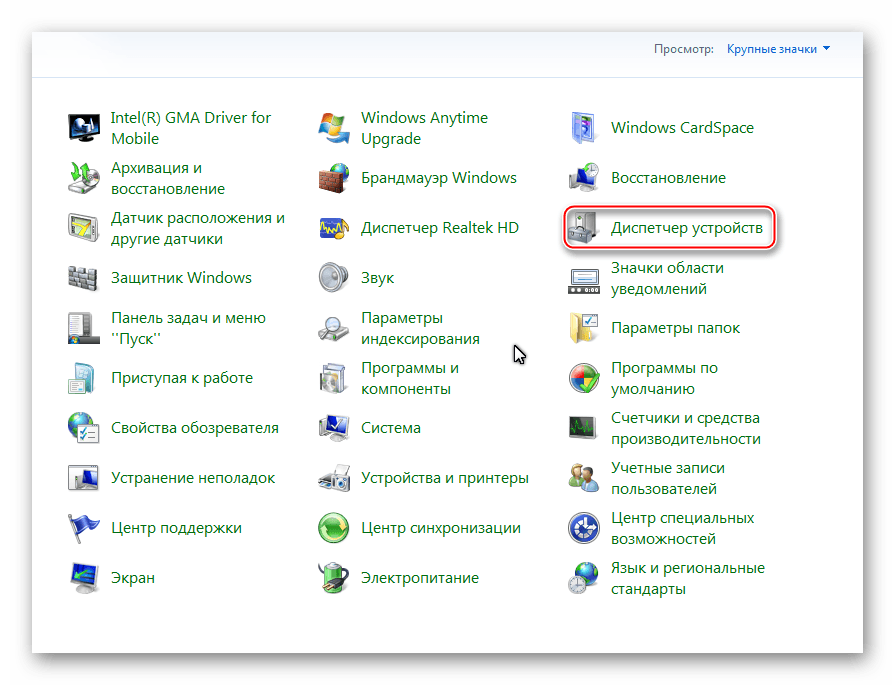Click the Центр поддержки flag icon
Image resolution: width=895 pixels, height=685 pixels.
83,528
